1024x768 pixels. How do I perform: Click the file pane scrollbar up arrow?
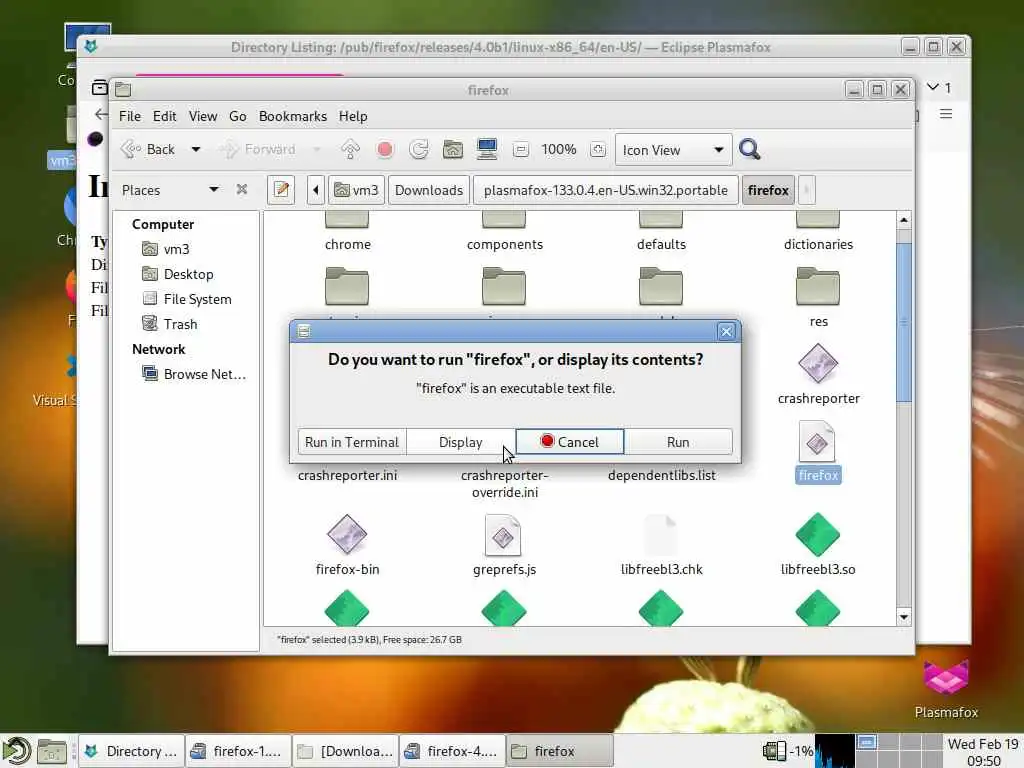(904, 220)
